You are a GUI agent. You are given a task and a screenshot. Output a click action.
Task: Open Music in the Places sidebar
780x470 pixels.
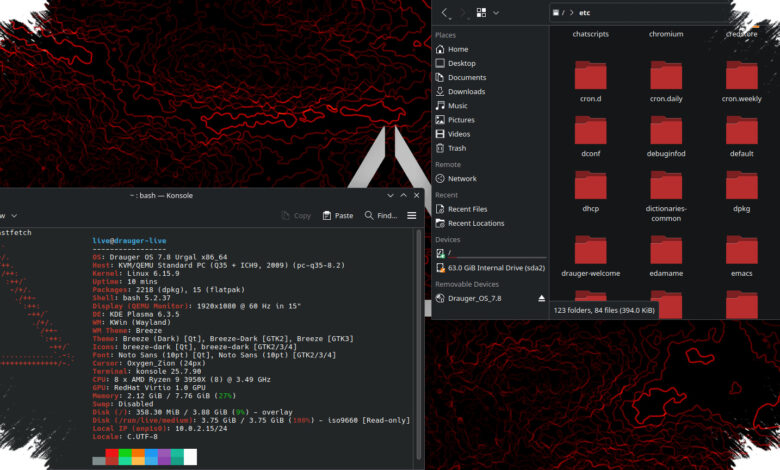click(490, 106)
